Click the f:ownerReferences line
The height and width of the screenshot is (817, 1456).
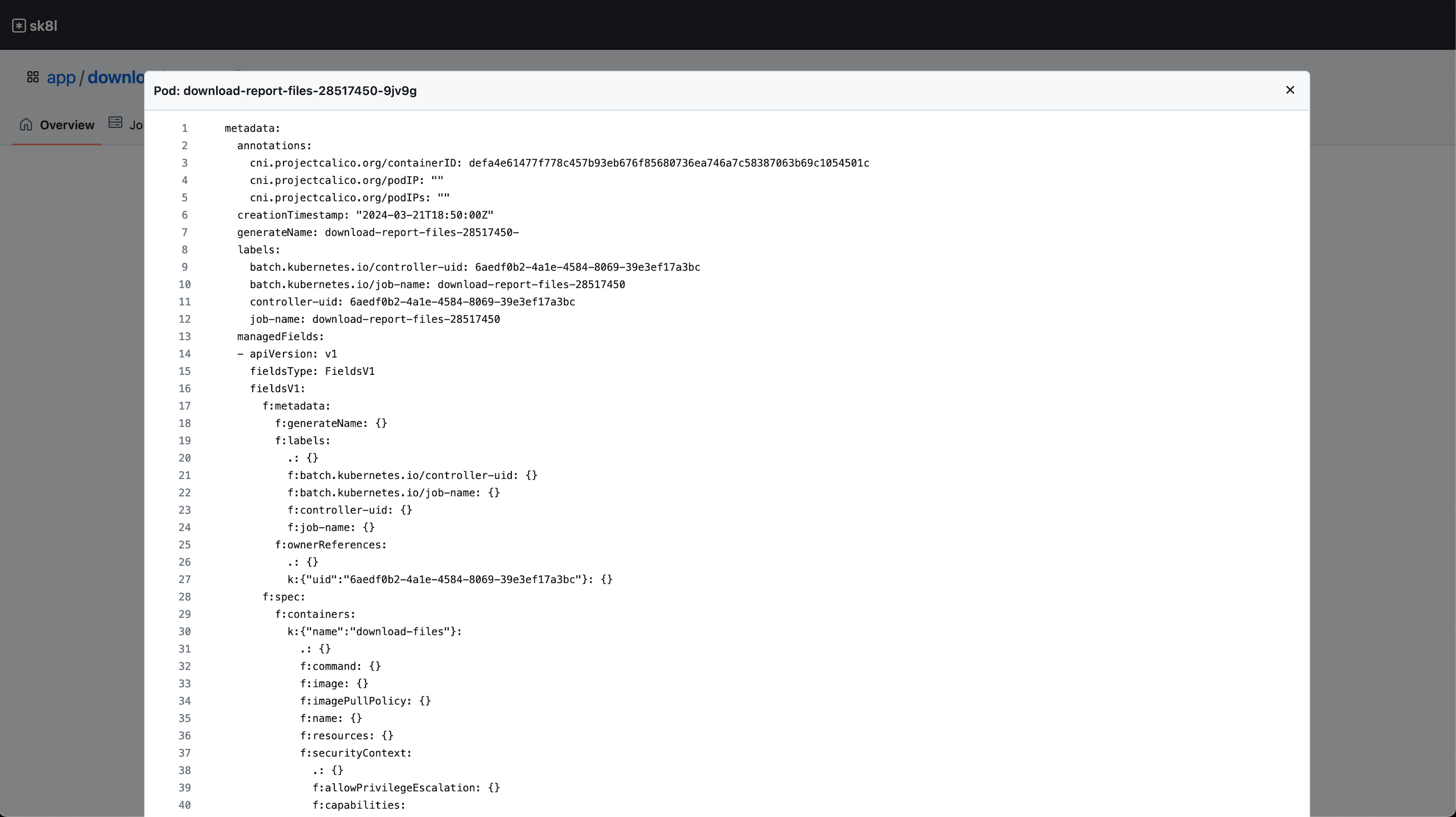(x=331, y=545)
